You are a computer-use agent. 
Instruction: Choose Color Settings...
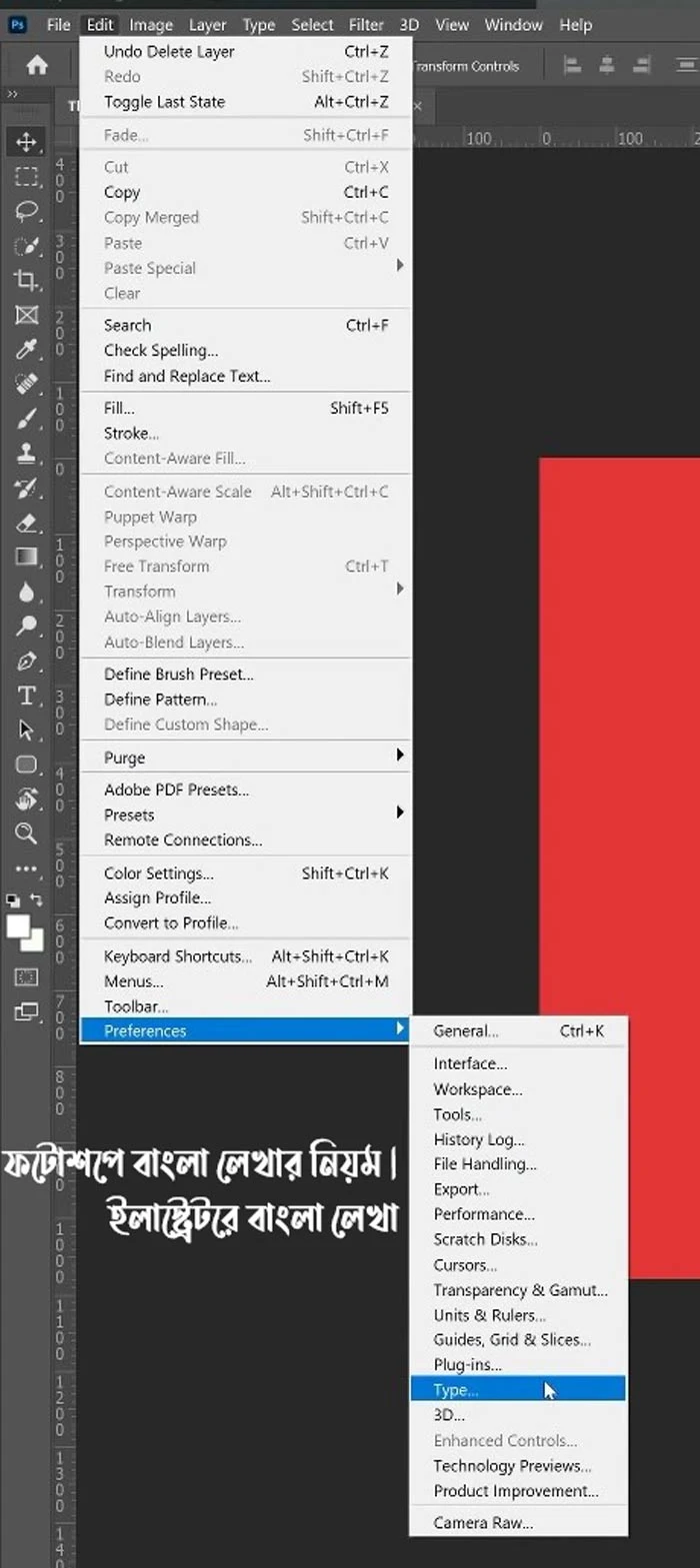pyautogui.click(x=246, y=872)
